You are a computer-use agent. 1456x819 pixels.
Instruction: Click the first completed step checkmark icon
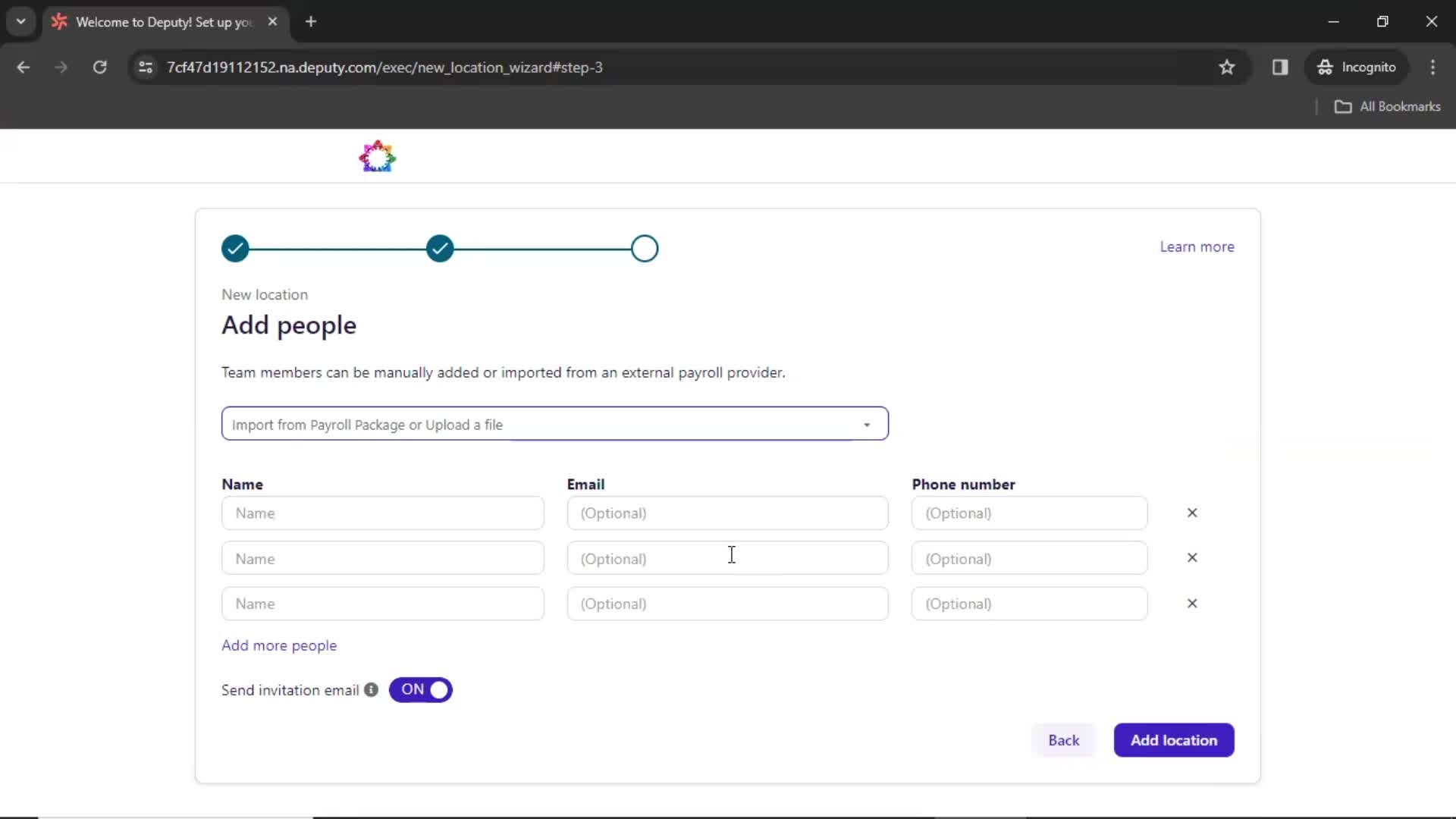(235, 248)
